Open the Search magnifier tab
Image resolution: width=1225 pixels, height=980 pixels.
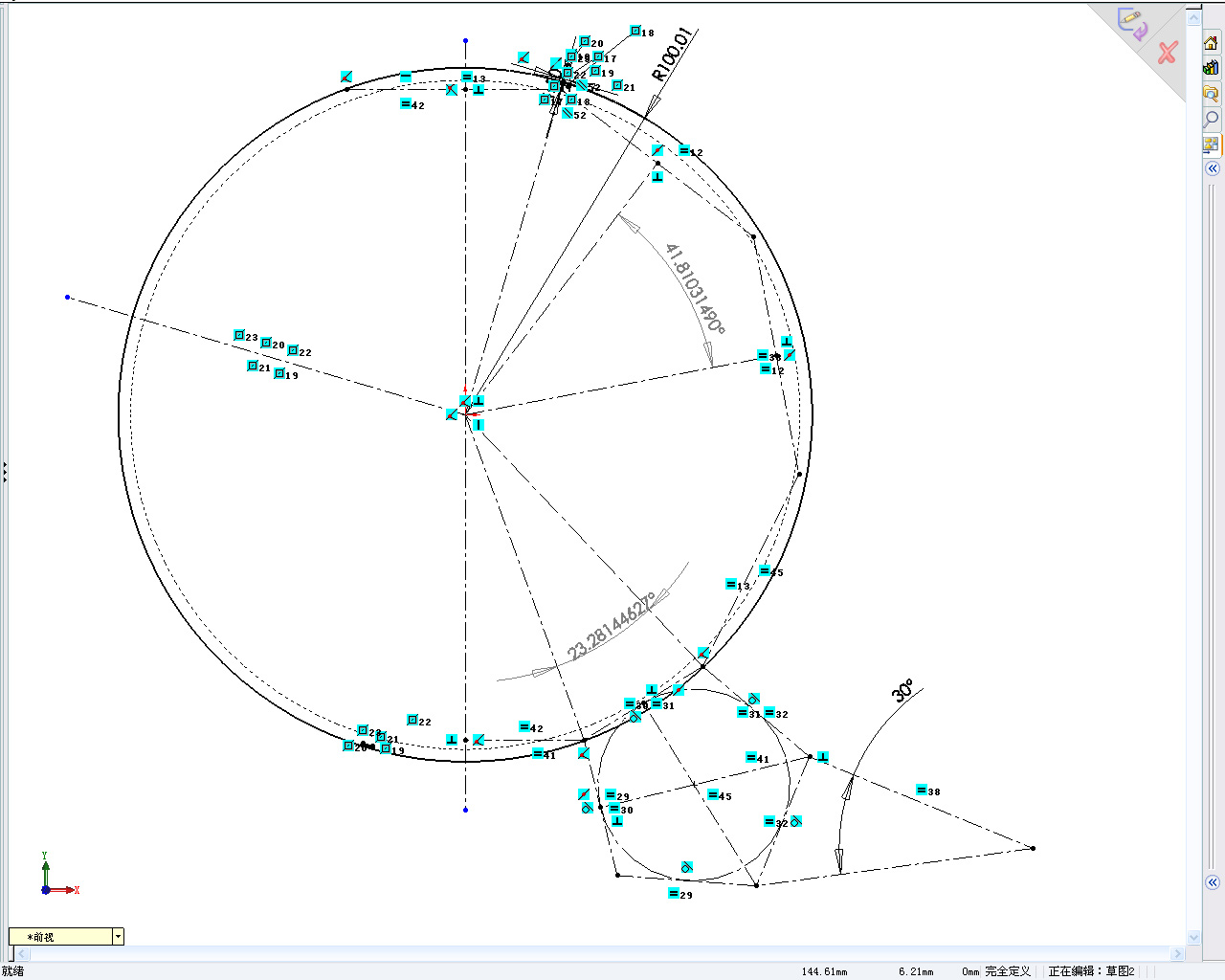click(1212, 120)
